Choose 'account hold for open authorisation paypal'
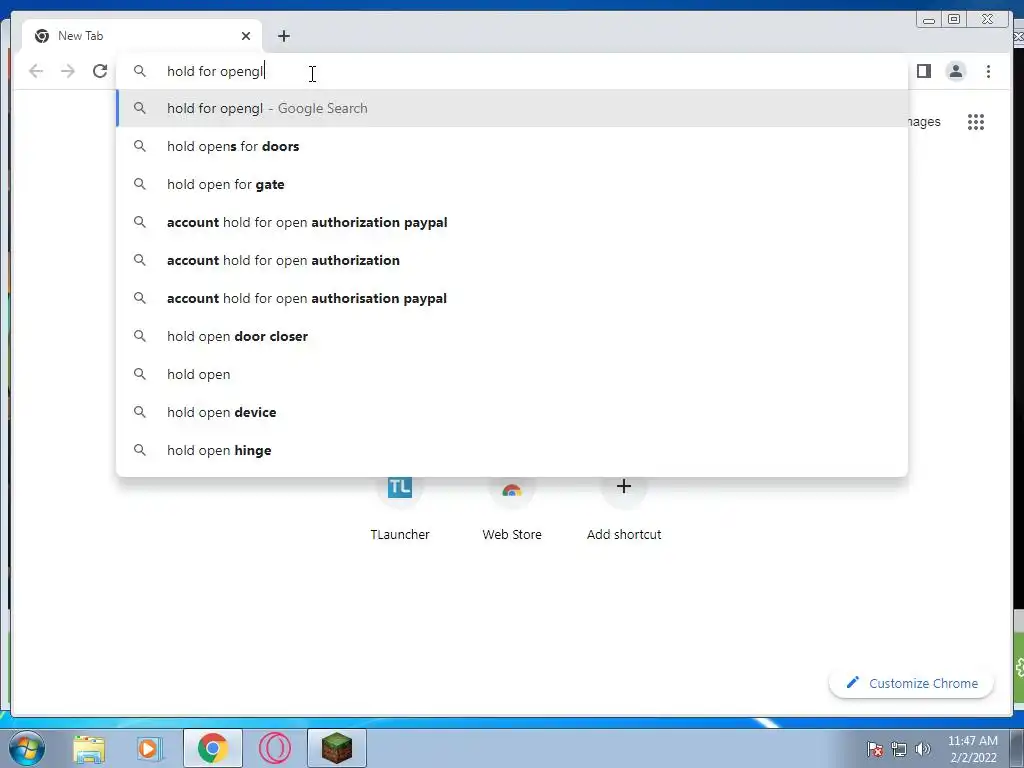The height and width of the screenshot is (768, 1024). coord(512,298)
